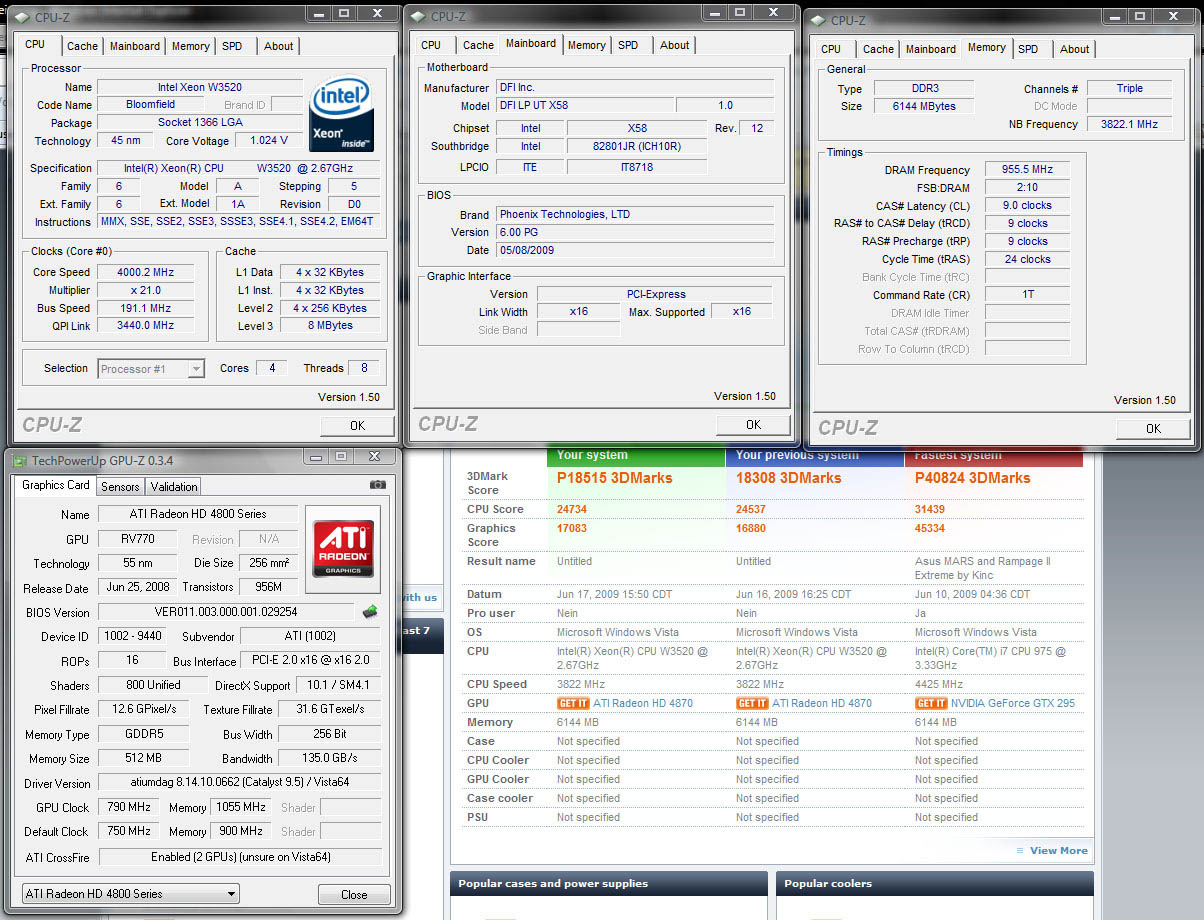Click the BIOS save chip icon in GPU-Z

(x=370, y=612)
